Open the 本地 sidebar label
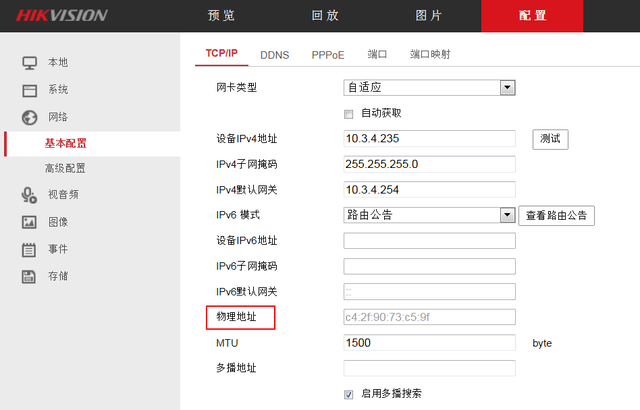Screen dimensions: 640x410 point(58,62)
